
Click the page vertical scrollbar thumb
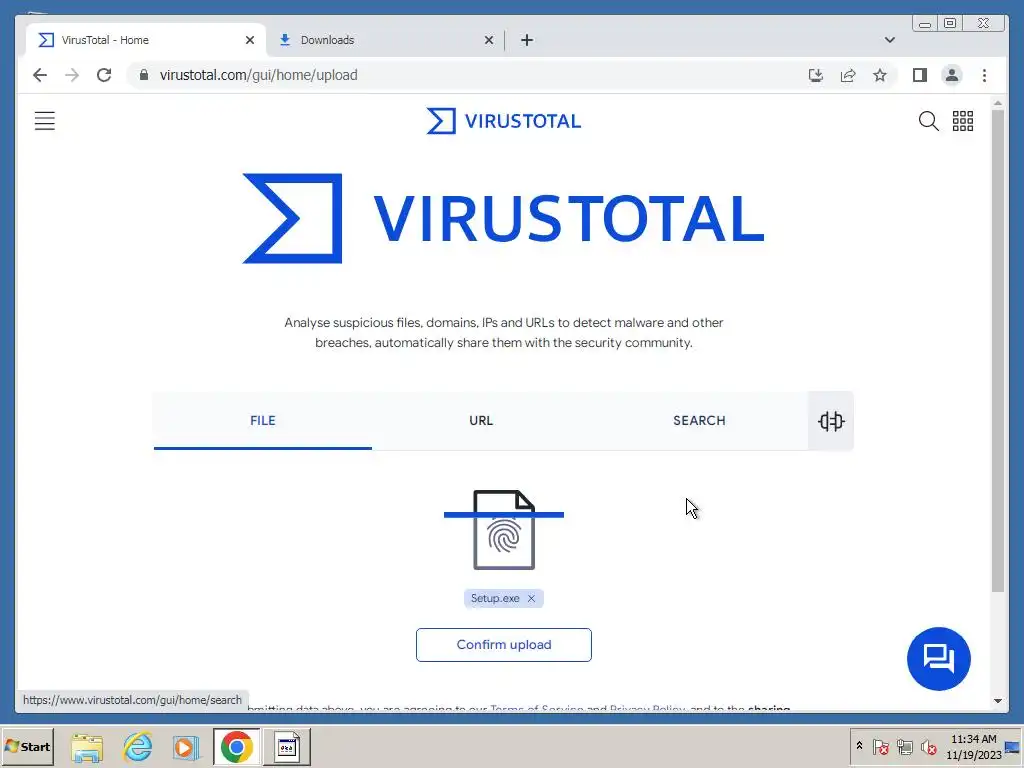[997, 351]
